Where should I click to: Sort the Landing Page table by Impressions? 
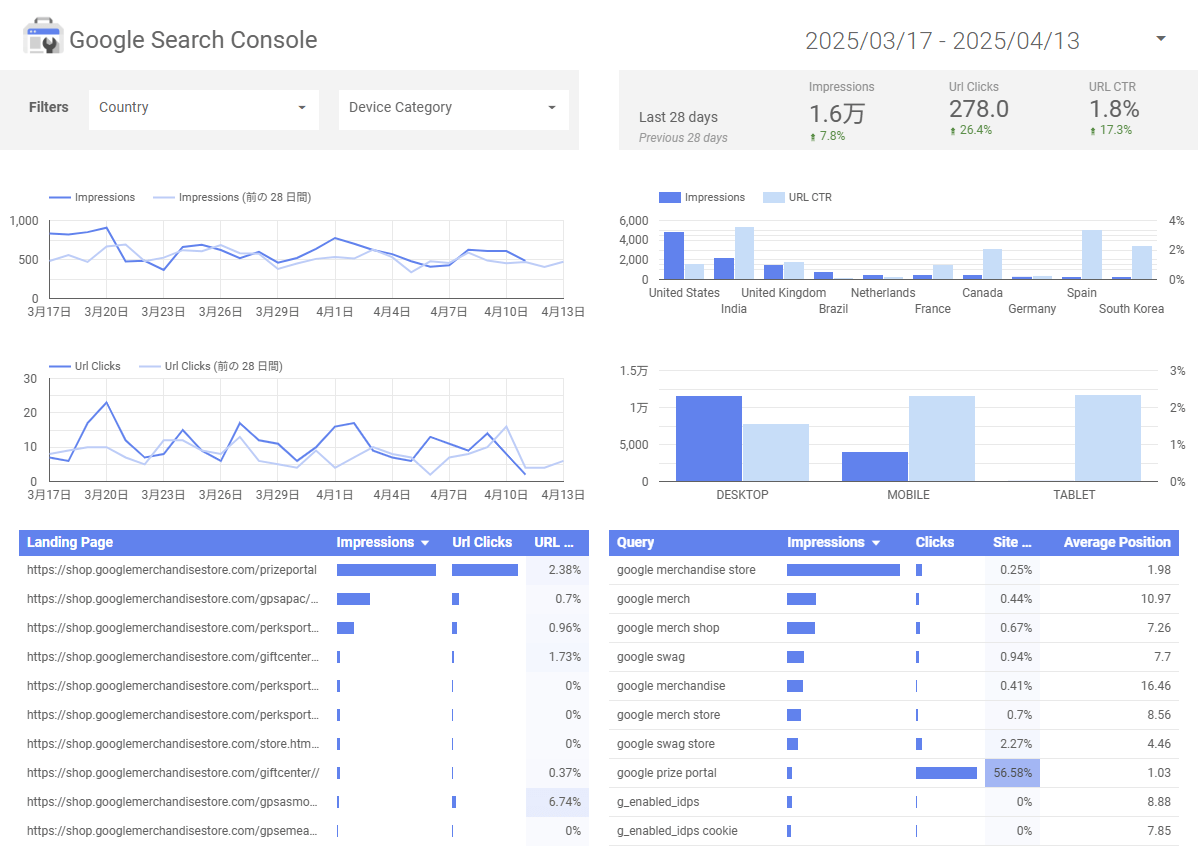click(383, 543)
